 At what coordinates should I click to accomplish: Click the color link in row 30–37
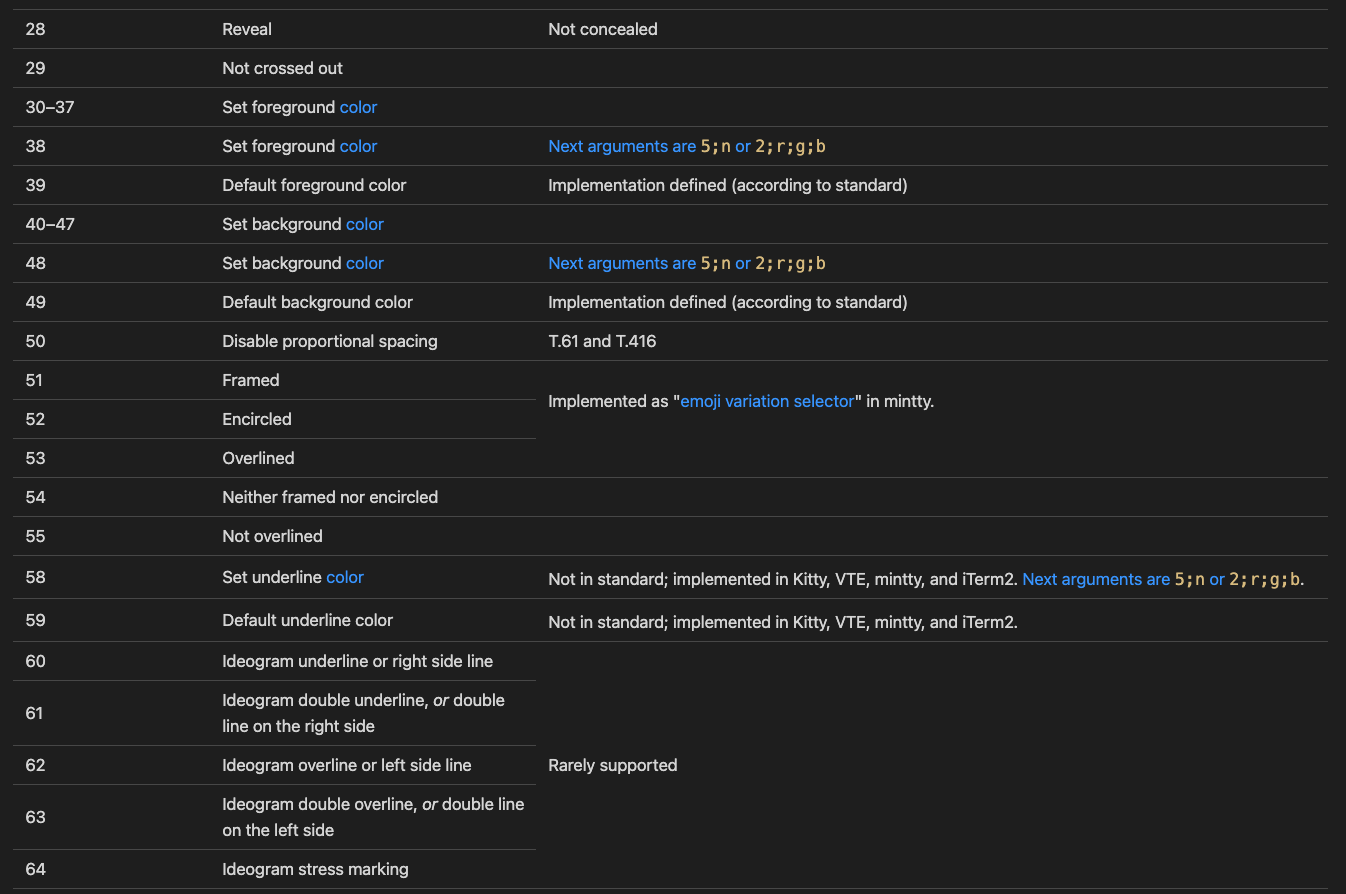coord(358,107)
